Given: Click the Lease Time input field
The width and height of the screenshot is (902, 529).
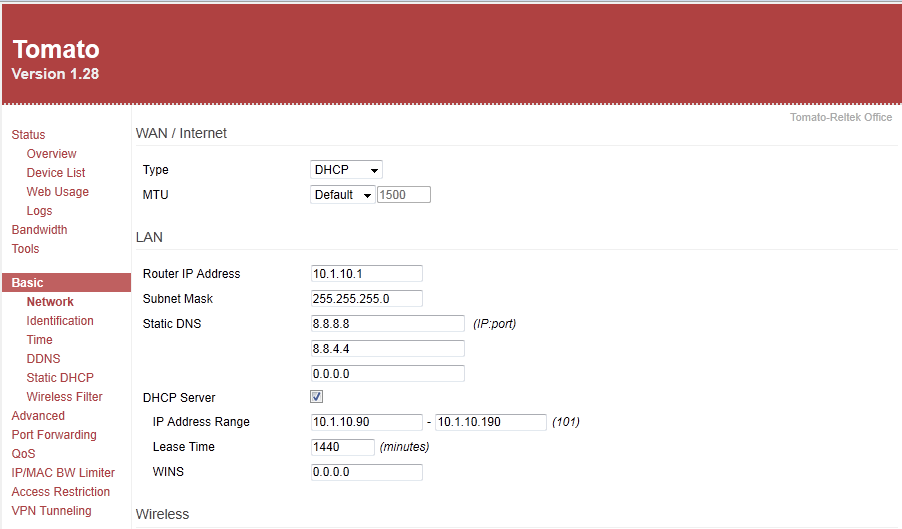Looking at the screenshot, I should 342,447.
